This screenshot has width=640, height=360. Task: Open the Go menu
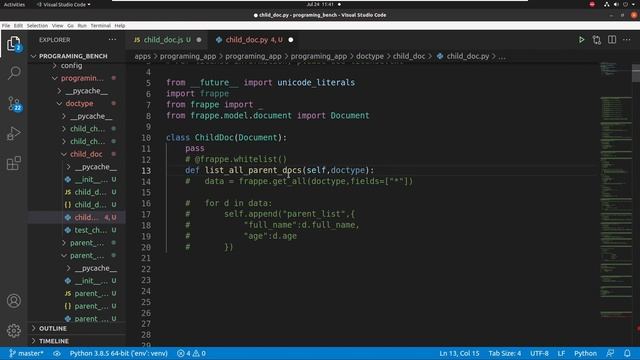click(71, 25)
